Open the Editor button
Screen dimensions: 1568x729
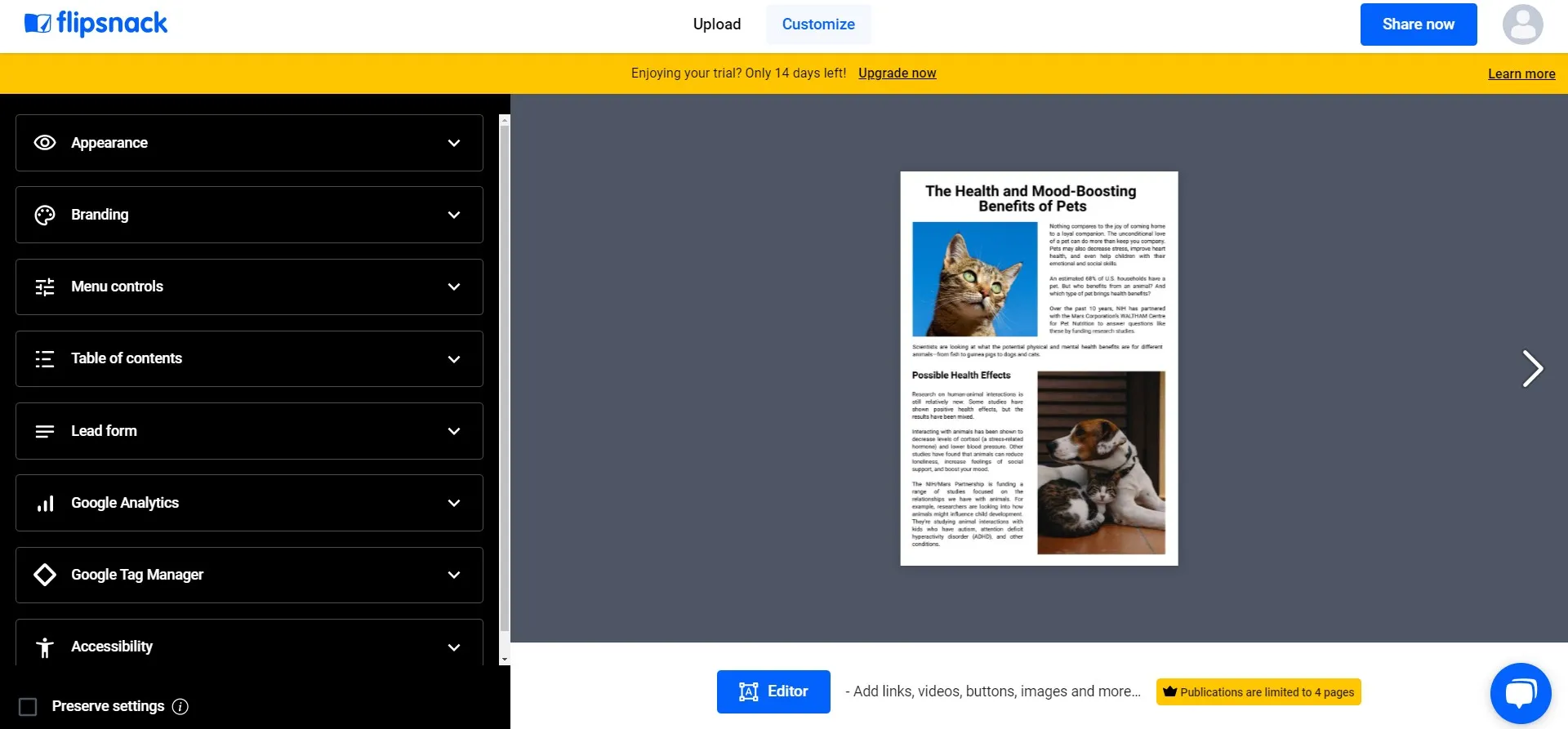773,691
